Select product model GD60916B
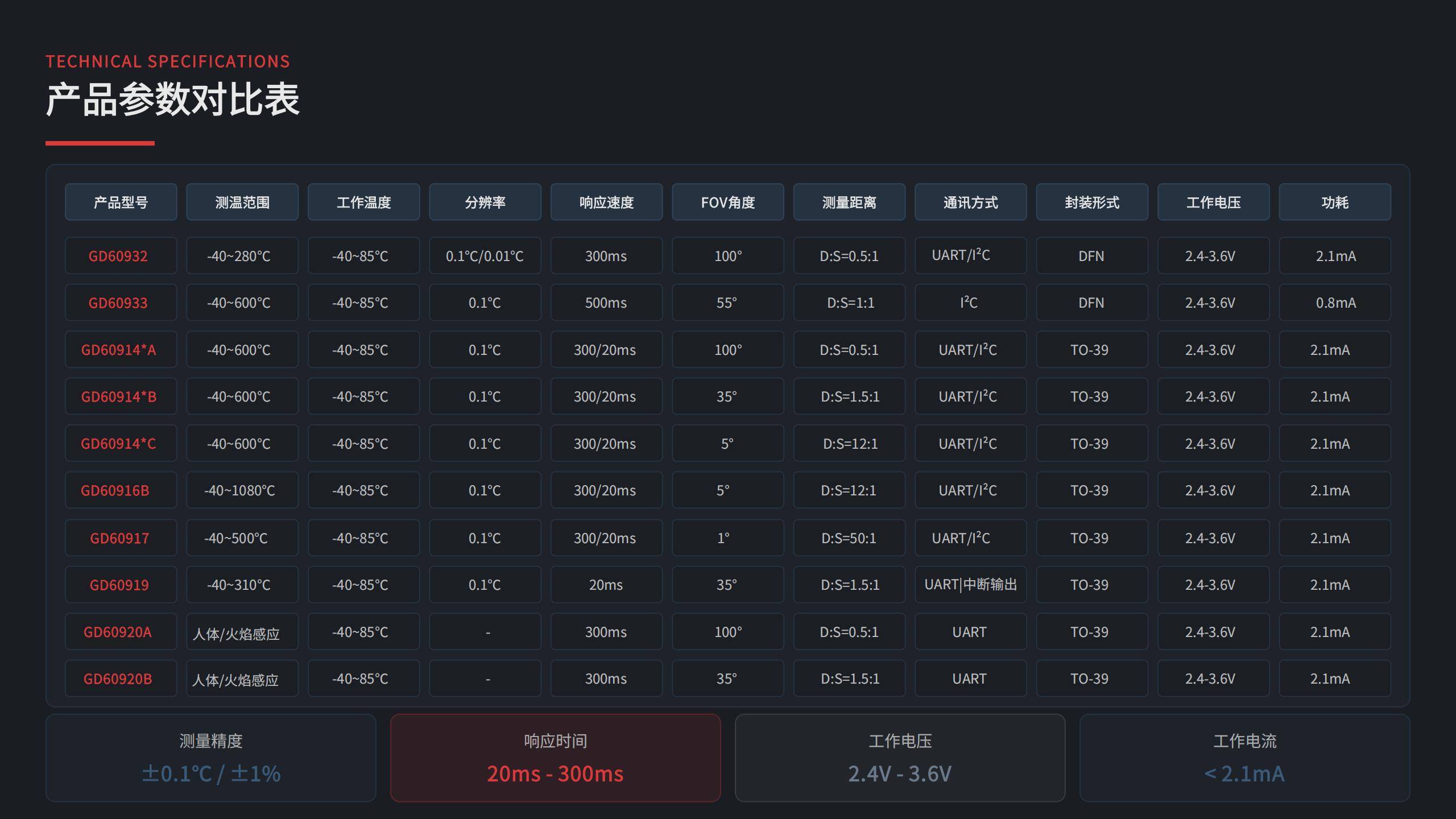 [x=121, y=490]
